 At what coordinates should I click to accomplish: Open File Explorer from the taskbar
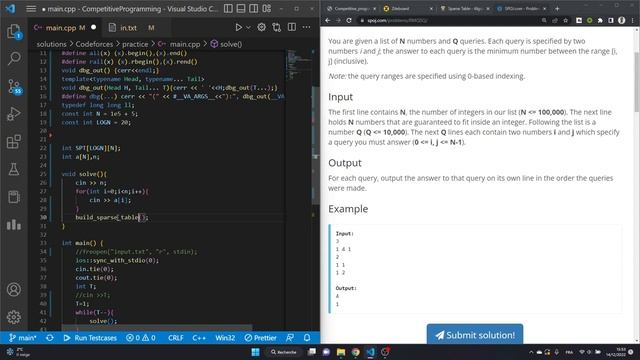[x=341, y=352]
